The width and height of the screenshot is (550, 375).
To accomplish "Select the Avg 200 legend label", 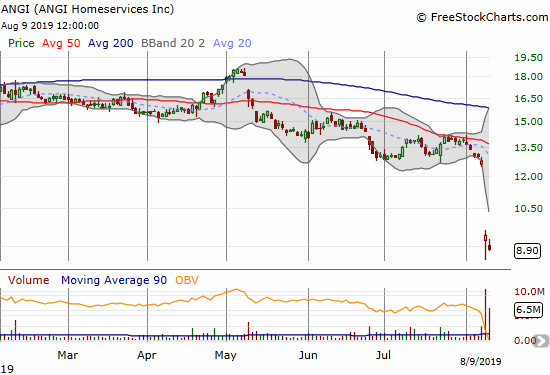I will 110,43.
